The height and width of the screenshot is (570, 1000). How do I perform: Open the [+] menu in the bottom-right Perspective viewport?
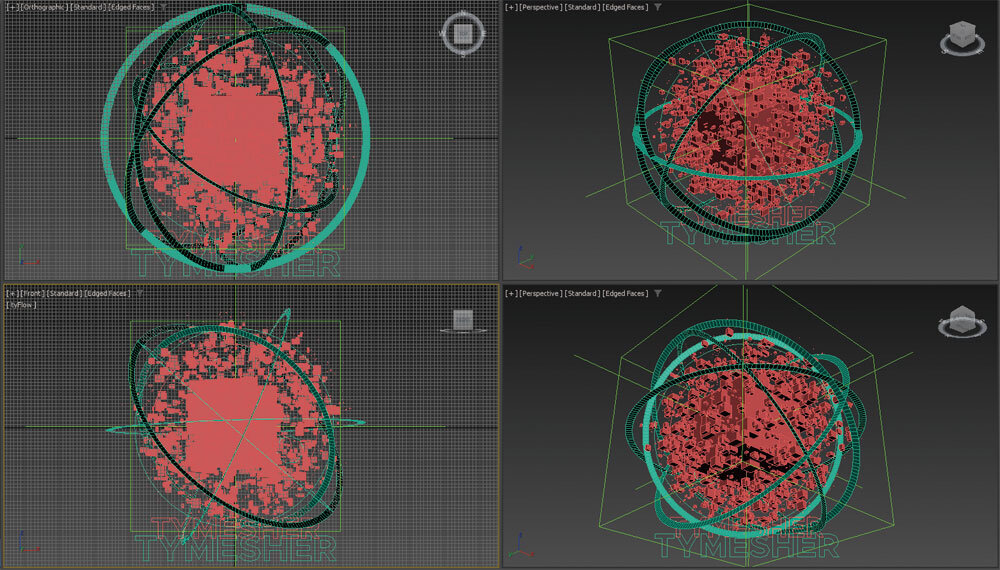pyautogui.click(x=511, y=293)
